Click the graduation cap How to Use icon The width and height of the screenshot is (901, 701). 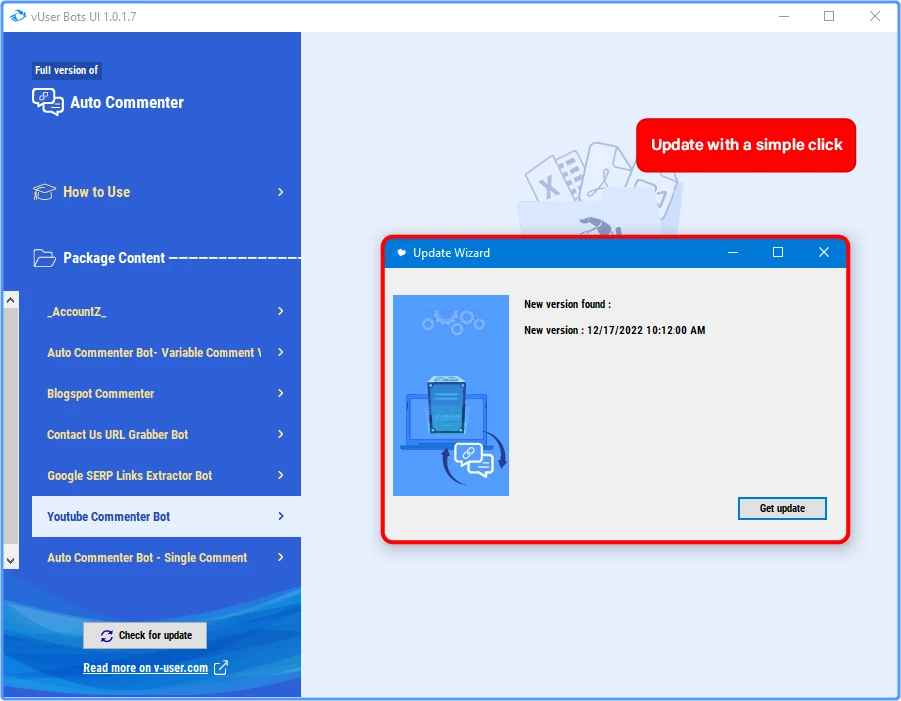[44, 192]
